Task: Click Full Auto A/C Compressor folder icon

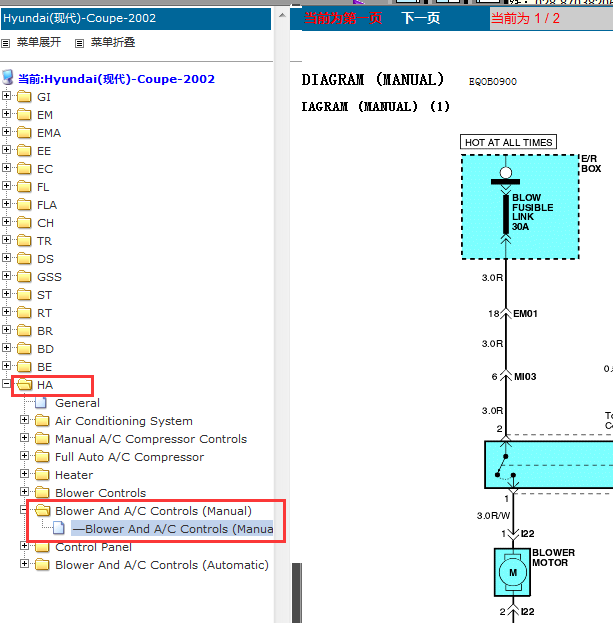Action: click(42, 457)
